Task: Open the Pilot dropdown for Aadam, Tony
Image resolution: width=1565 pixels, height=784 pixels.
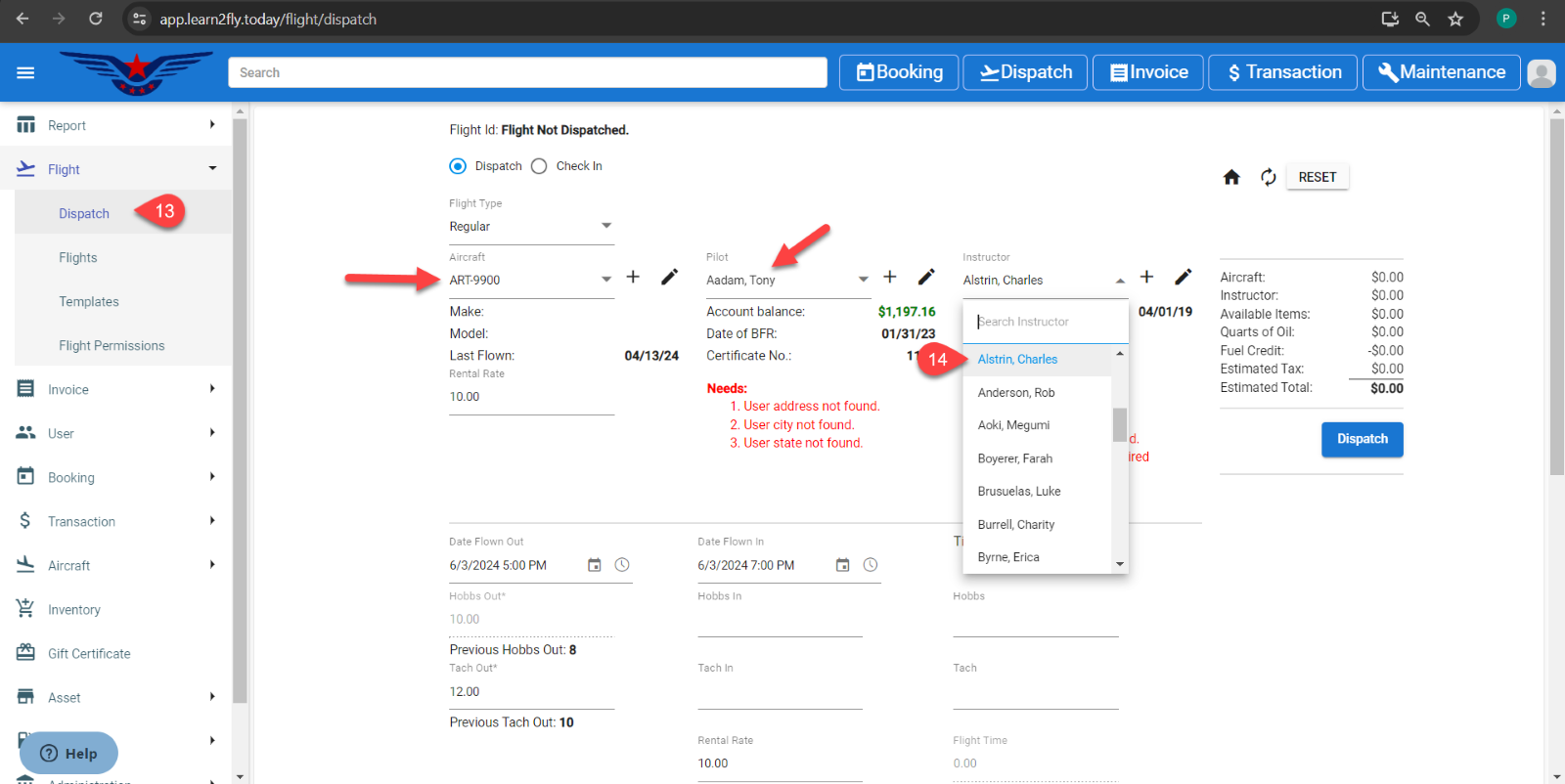Action: pos(863,280)
